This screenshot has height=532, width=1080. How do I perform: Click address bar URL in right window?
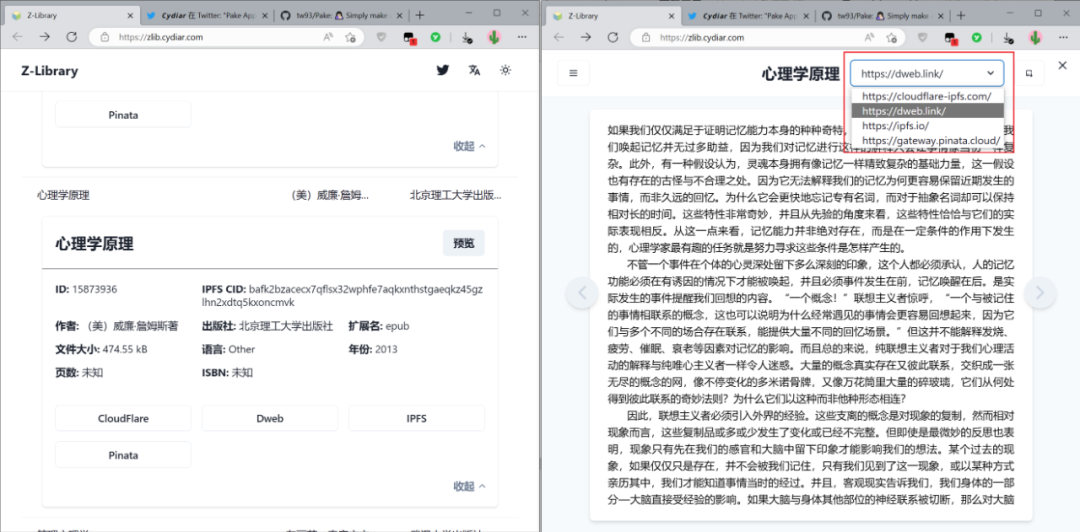point(702,38)
